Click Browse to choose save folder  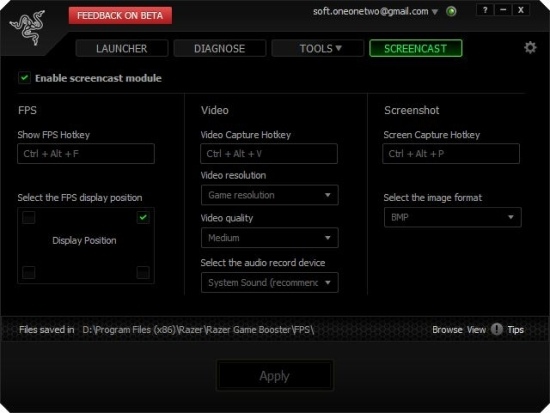click(447, 330)
